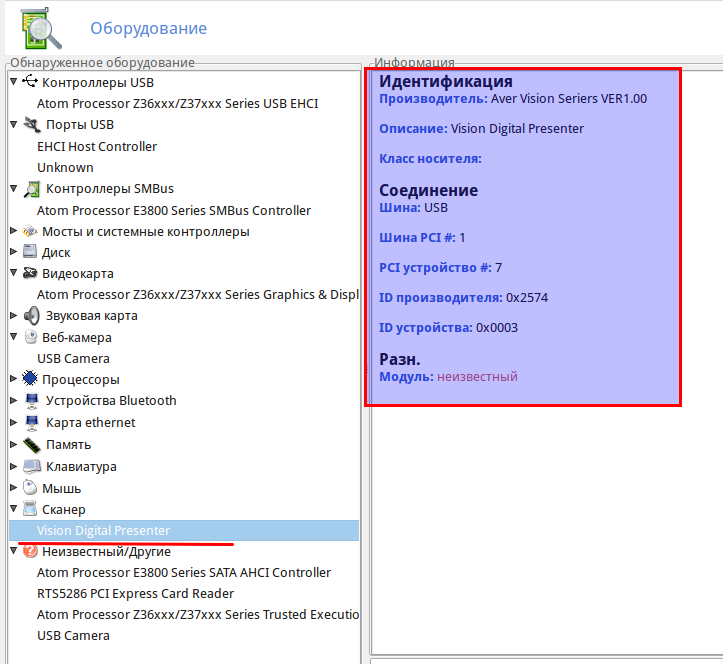This screenshot has width=723, height=664.
Task: Click the ethernet card icon
Action: tap(32, 422)
